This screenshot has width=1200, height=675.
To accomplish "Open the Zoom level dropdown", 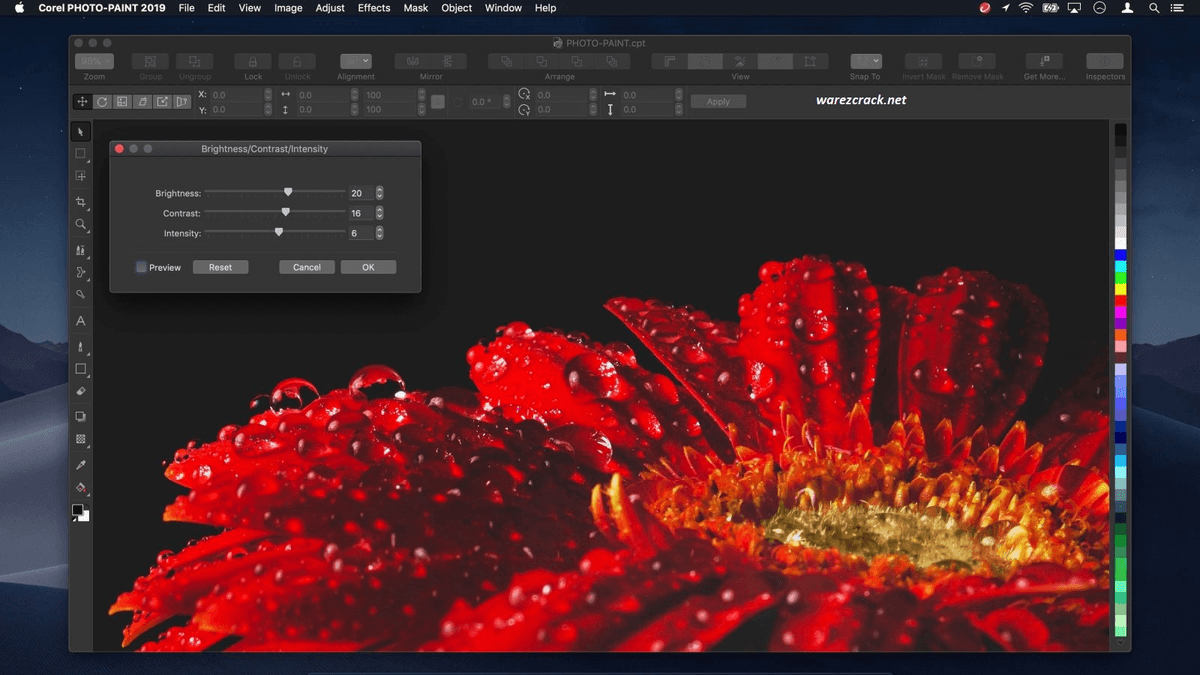I will 94,62.
